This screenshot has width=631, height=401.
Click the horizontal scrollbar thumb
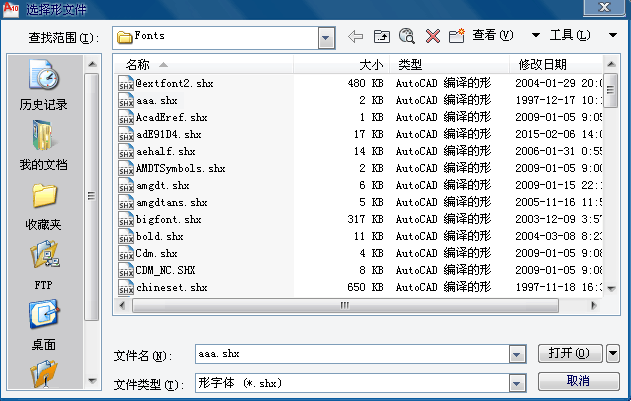(345, 306)
